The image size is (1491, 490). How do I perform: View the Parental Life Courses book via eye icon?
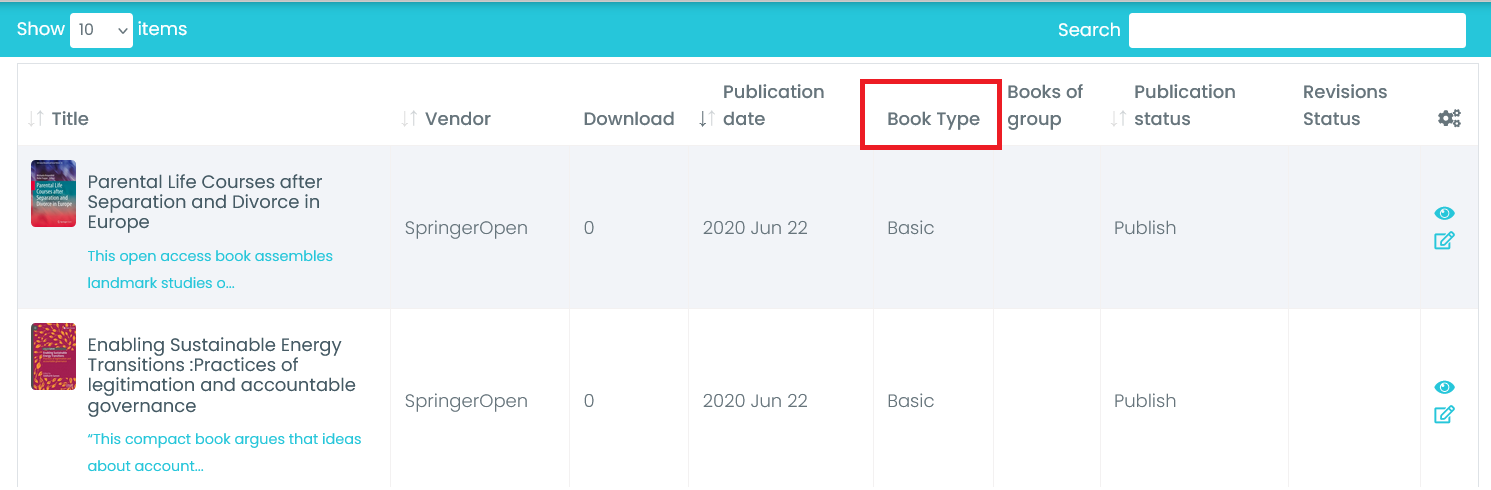pyautogui.click(x=1444, y=214)
